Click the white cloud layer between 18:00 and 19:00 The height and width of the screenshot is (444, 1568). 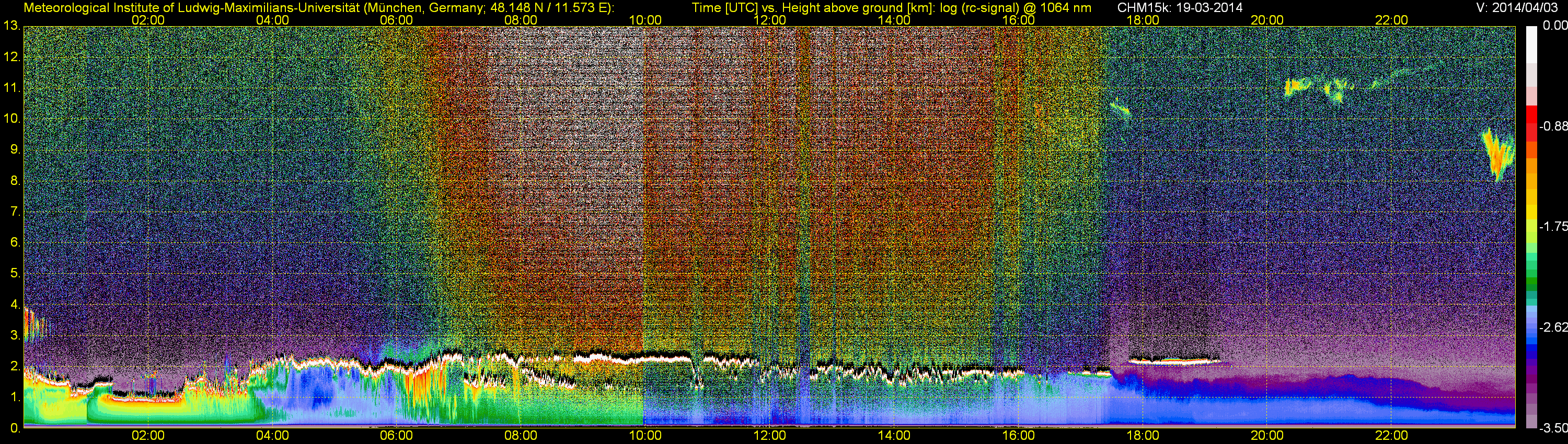click(1175, 360)
